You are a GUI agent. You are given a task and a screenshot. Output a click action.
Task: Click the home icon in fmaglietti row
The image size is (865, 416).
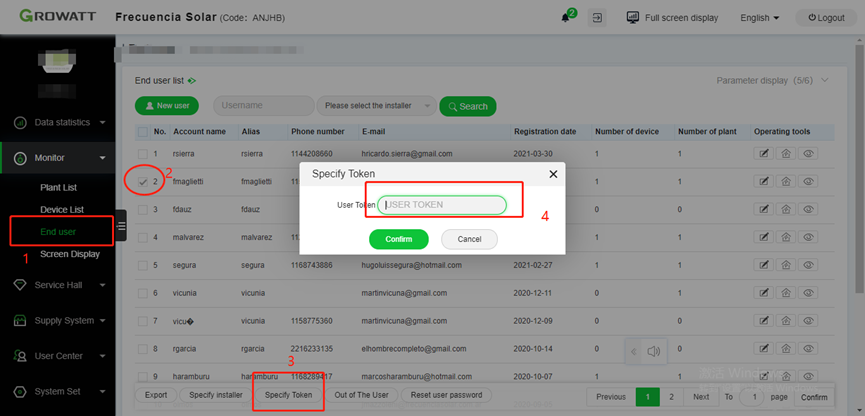click(x=786, y=182)
